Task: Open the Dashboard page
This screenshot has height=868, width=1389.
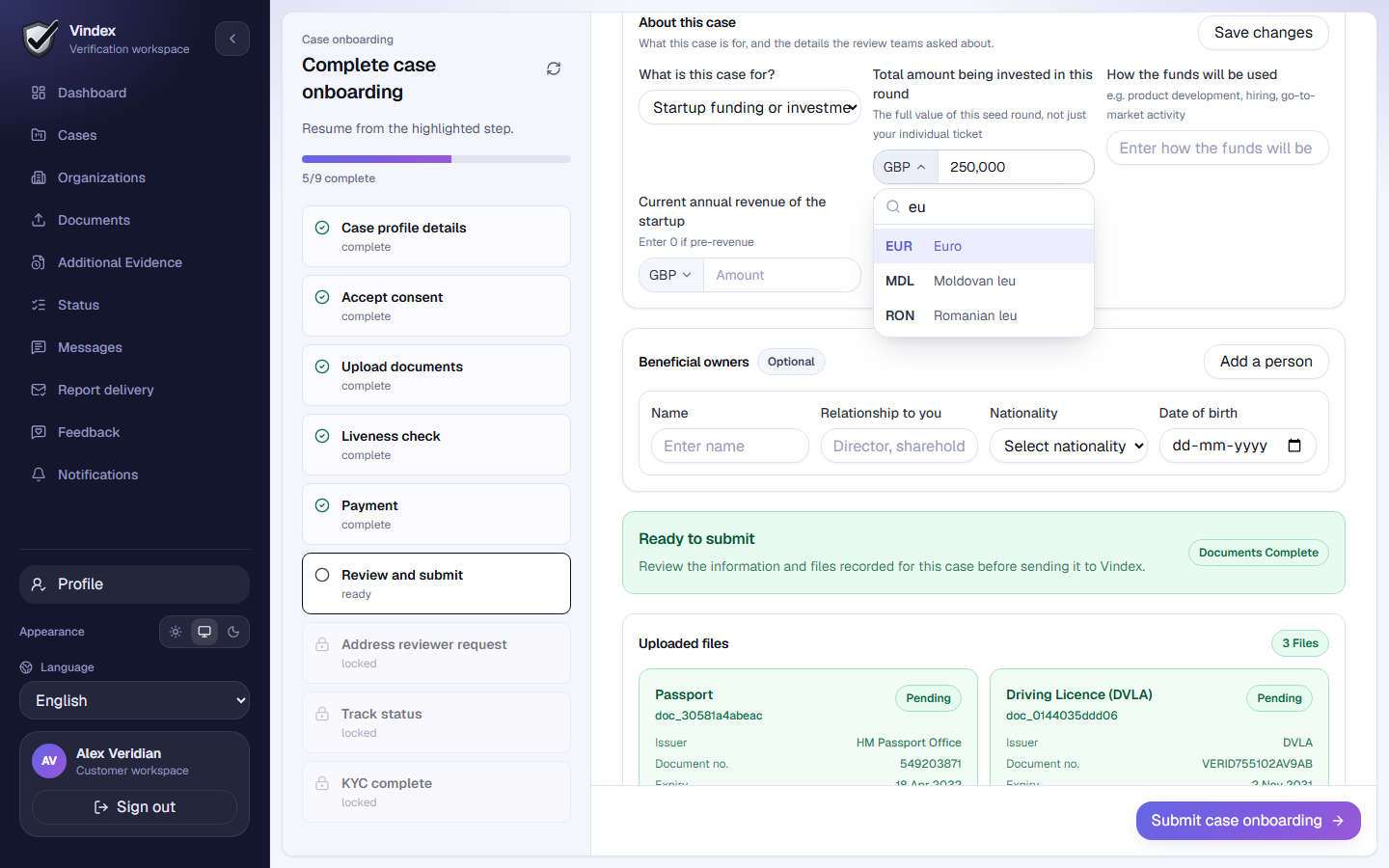Action: point(134,93)
